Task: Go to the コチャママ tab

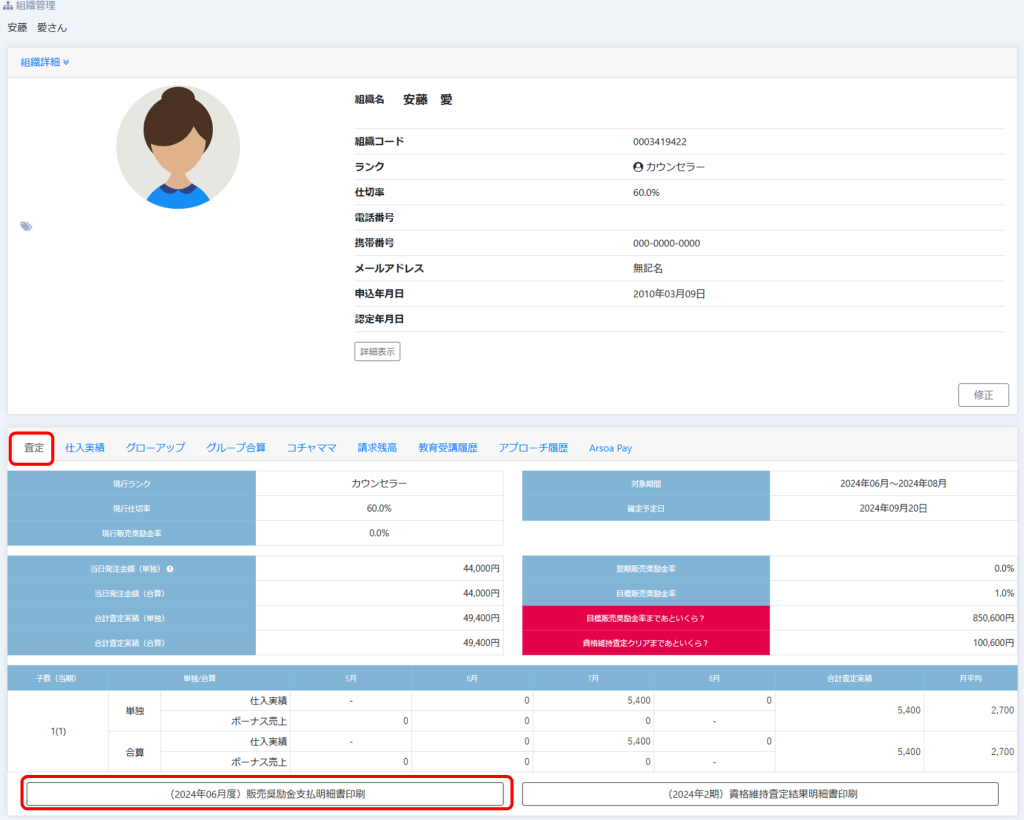Action: [311, 448]
